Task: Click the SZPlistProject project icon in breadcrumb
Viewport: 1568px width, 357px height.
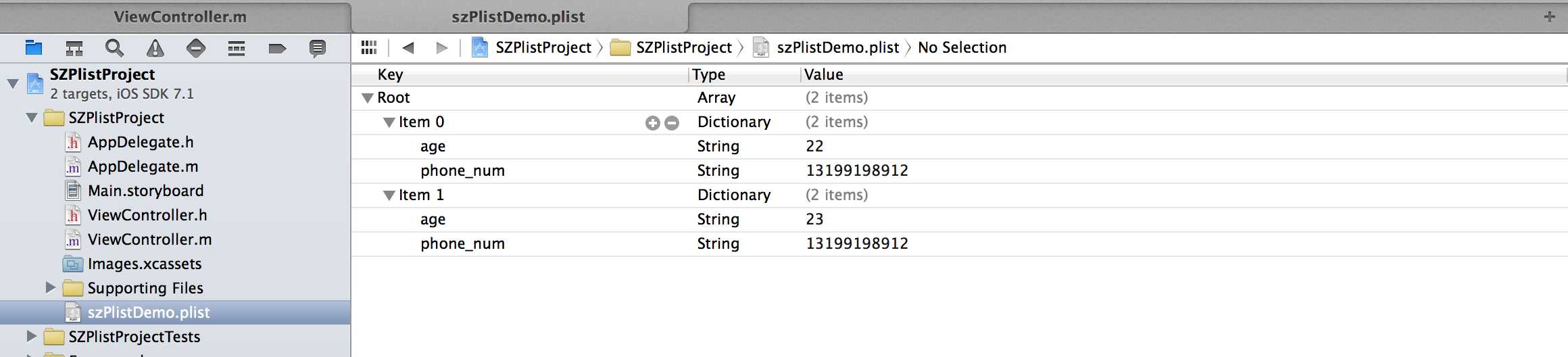Action: click(x=480, y=47)
